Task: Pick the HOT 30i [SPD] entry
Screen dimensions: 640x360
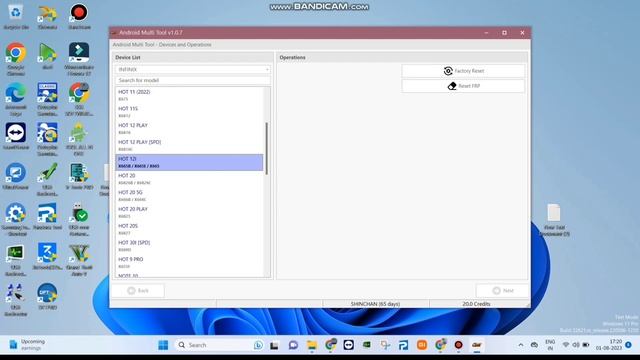Action: tap(189, 246)
